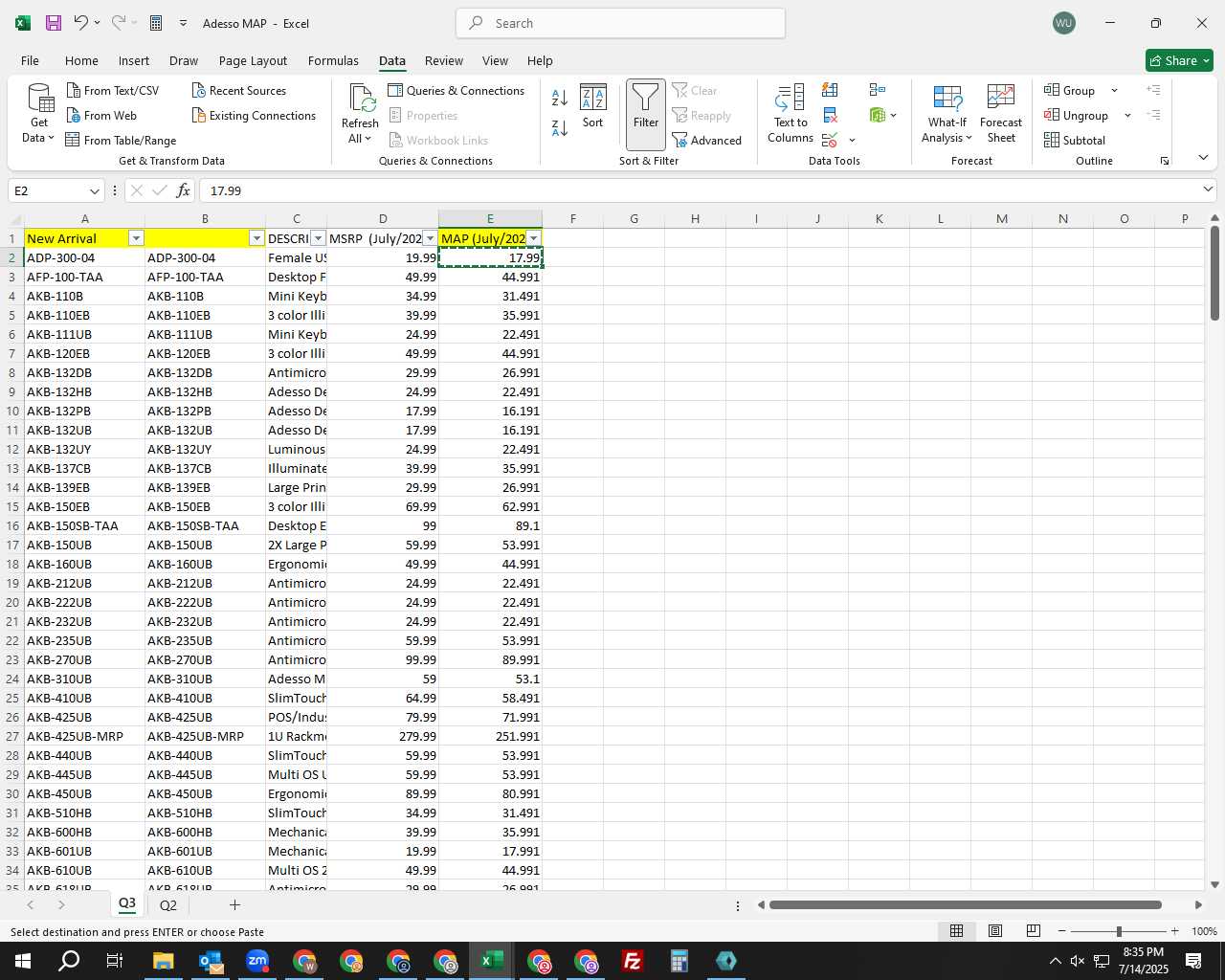This screenshot has width=1225, height=980.
Task: Open filter dropdown in column B header
Action: coord(256,238)
